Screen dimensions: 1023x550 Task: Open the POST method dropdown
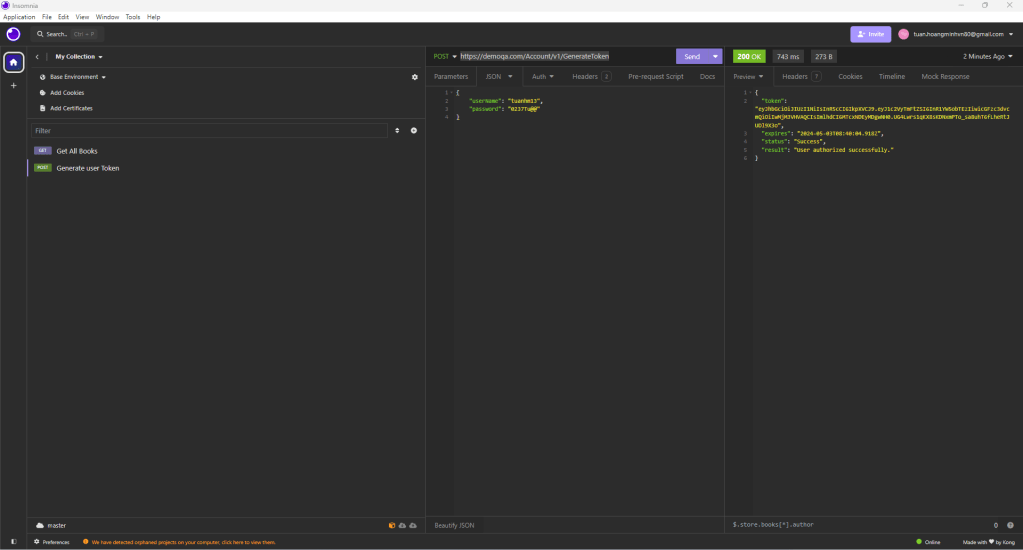[x=445, y=57]
